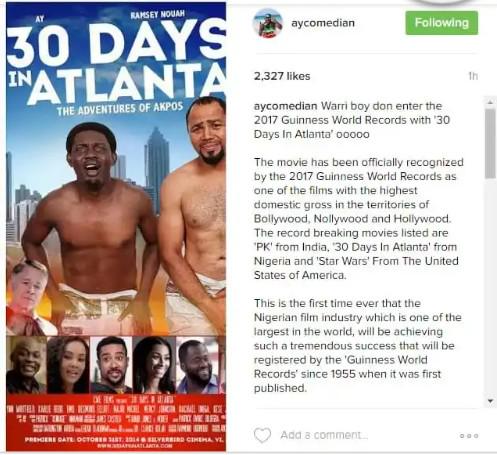The width and height of the screenshot is (497, 455).
Task: Open the three-dot more options menu
Action: coord(469,436)
